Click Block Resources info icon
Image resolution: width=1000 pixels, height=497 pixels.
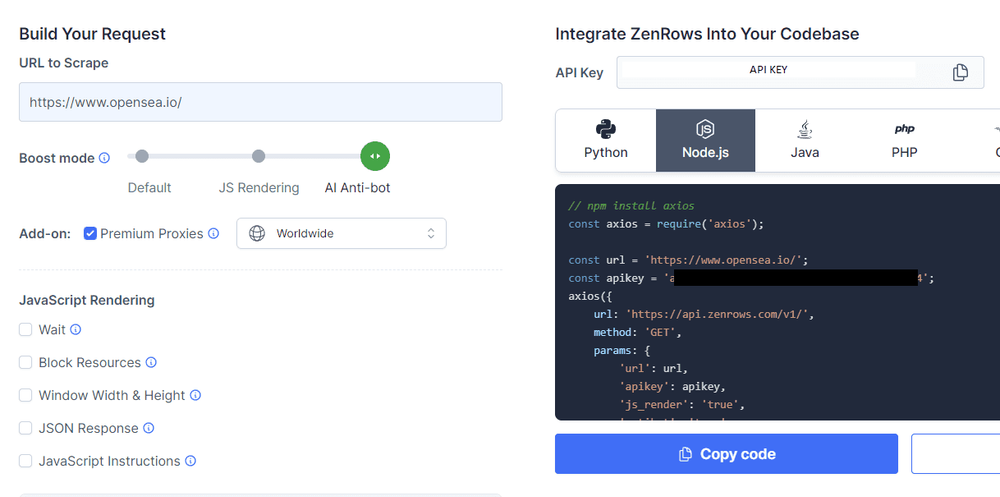(151, 362)
